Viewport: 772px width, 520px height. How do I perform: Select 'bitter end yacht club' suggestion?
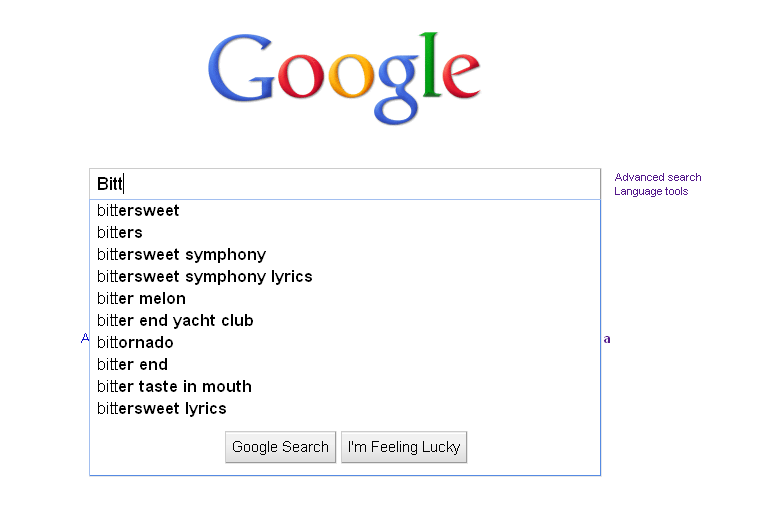[345, 321]
